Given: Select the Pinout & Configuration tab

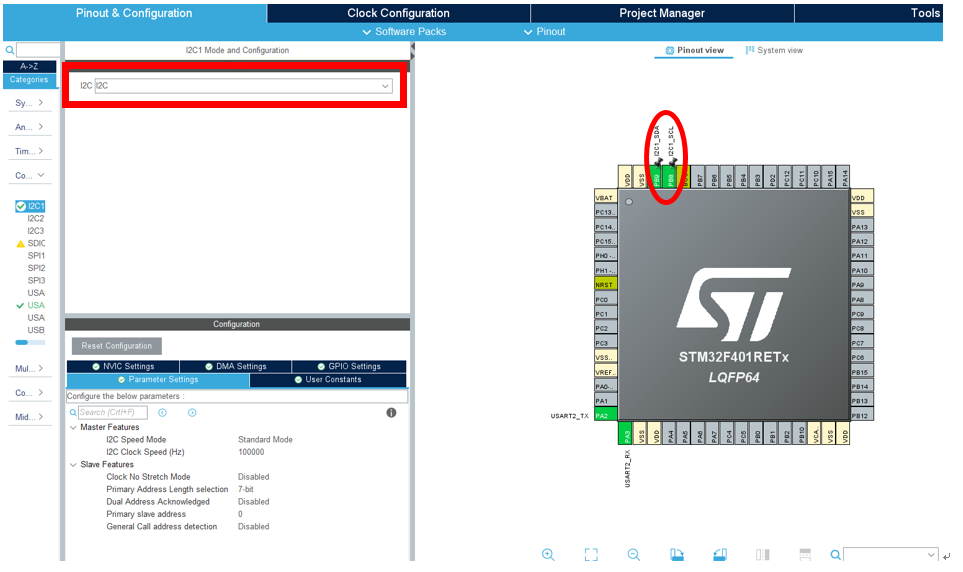Looking at the screenshot, I should click(135, 13).
